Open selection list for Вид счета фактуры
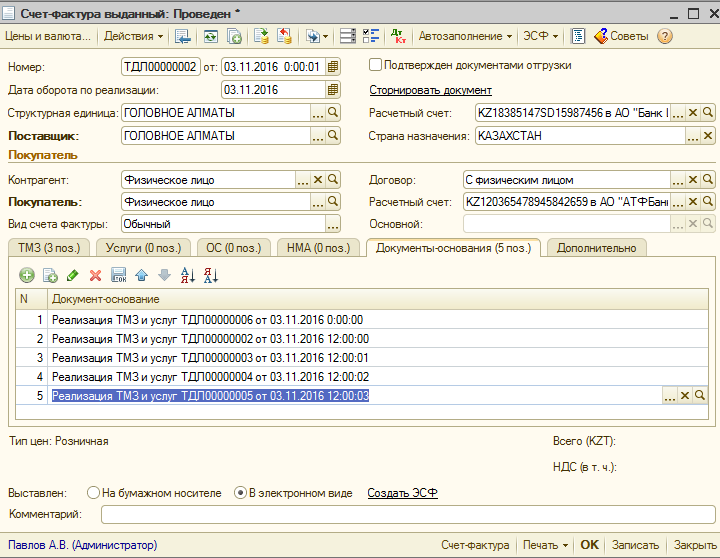Viewport: 720px width, 558px height. (x=333, y=224)
